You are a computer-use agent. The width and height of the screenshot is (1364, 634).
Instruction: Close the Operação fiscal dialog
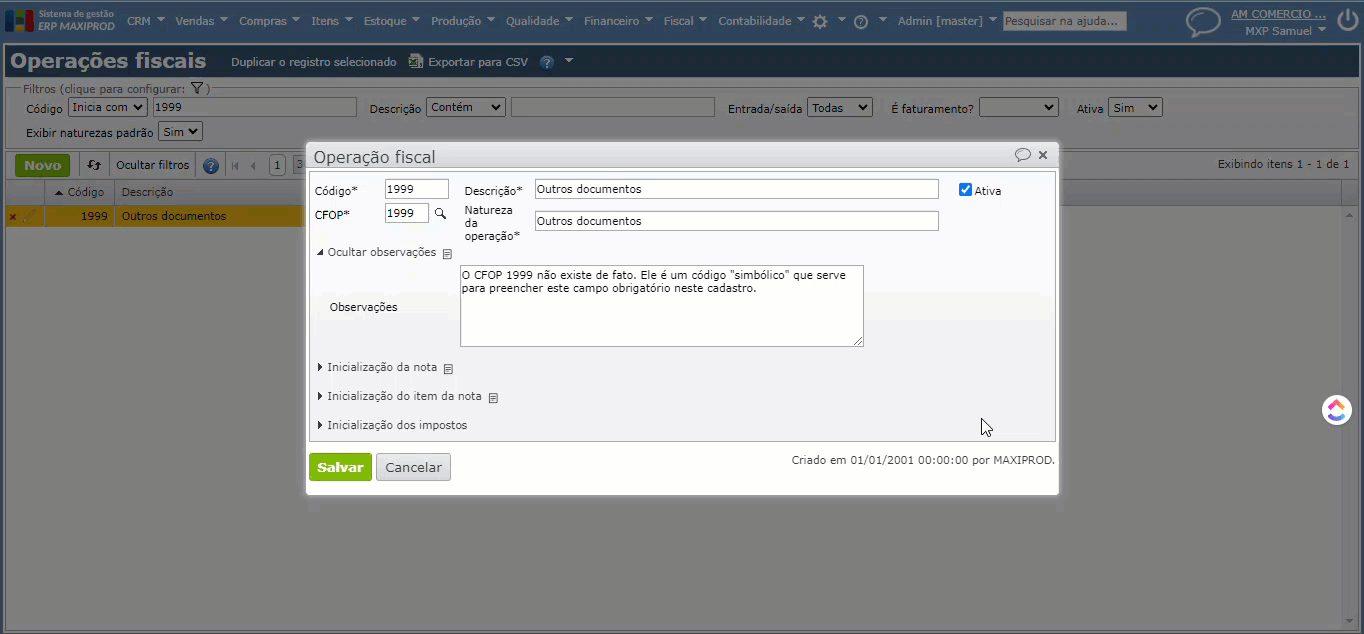[1043, 155]
